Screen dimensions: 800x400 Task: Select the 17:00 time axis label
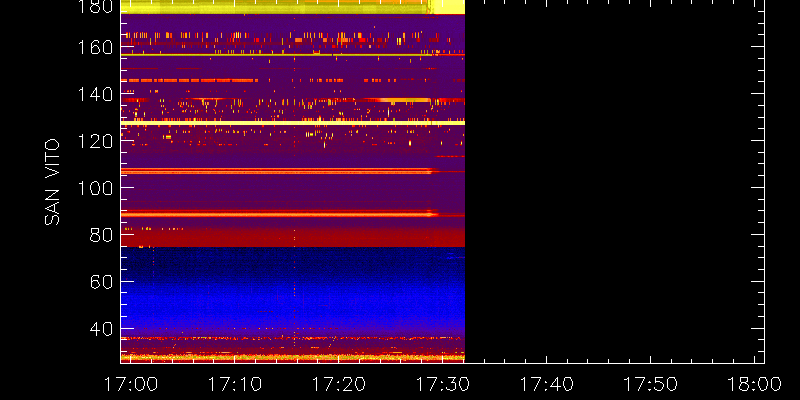129,384
